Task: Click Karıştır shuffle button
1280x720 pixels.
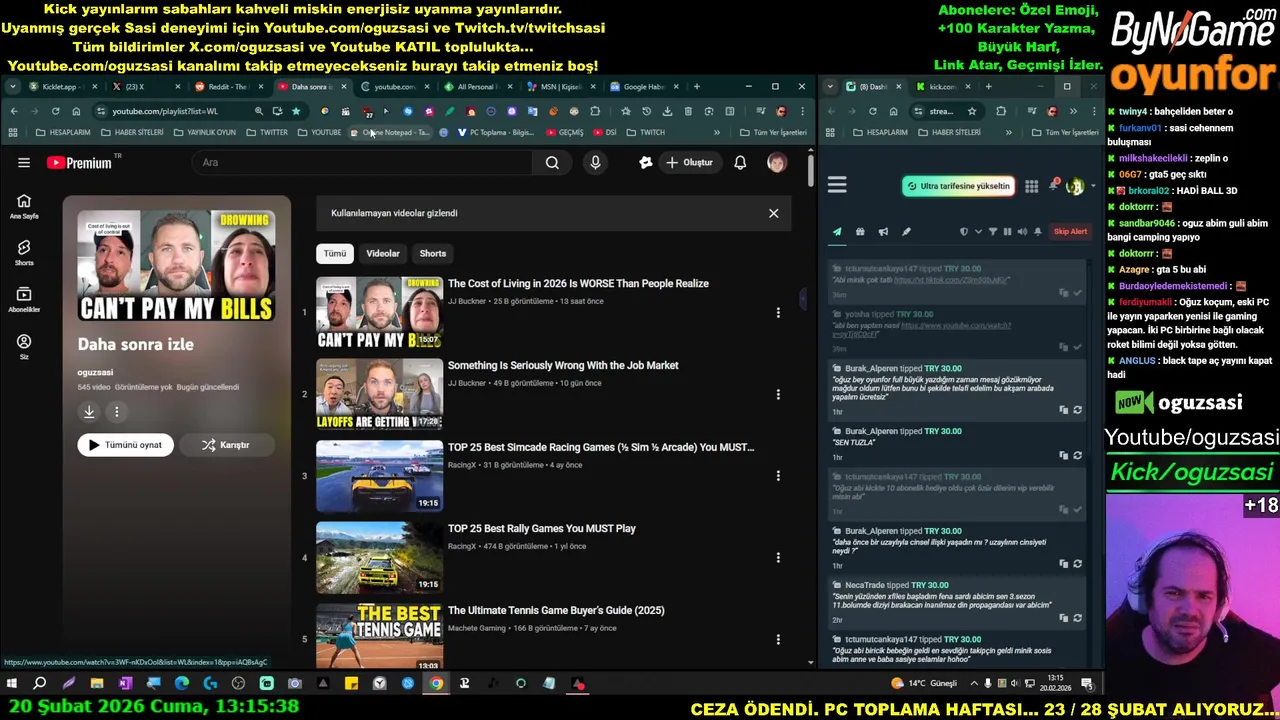Action: tap(225, 445)
